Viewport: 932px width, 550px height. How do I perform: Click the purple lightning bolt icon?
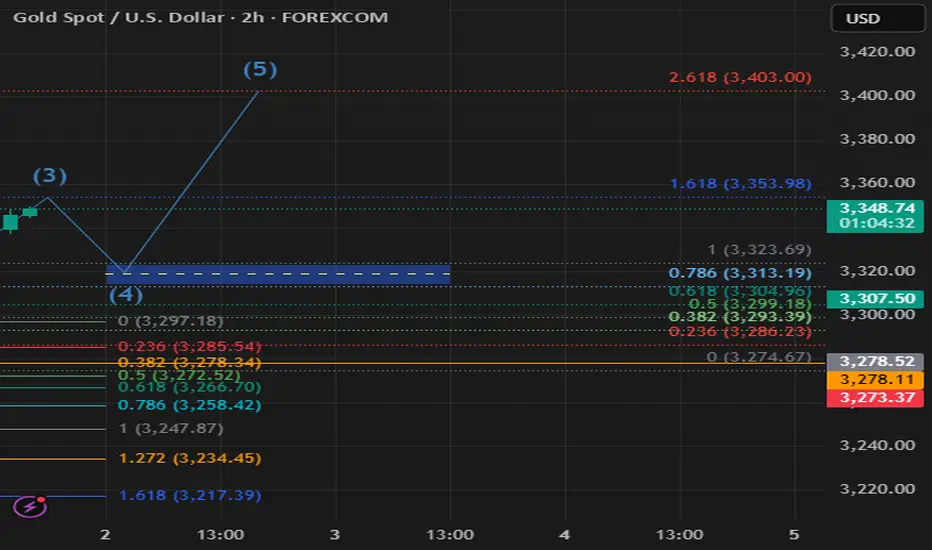click(30, 507)
